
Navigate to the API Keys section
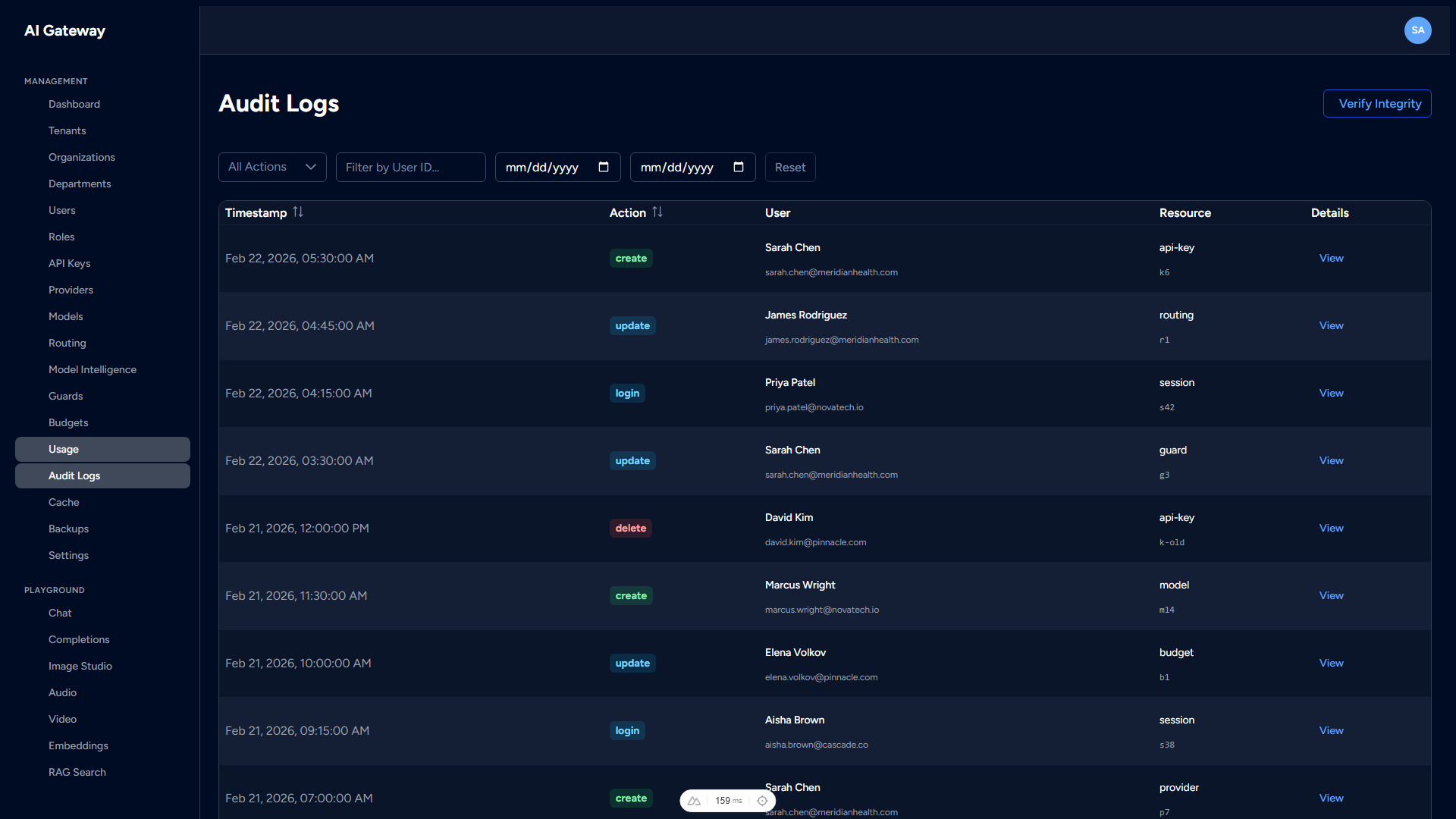click(x=69, y=263)
